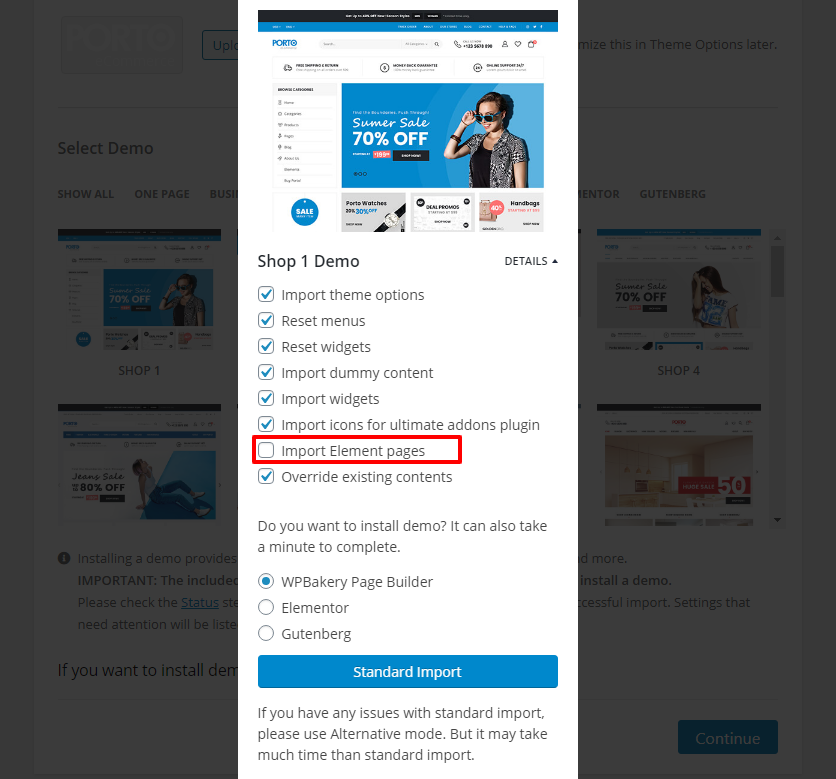Select Elementor radio option
The image size is (836, 779).
click(266, 607)
